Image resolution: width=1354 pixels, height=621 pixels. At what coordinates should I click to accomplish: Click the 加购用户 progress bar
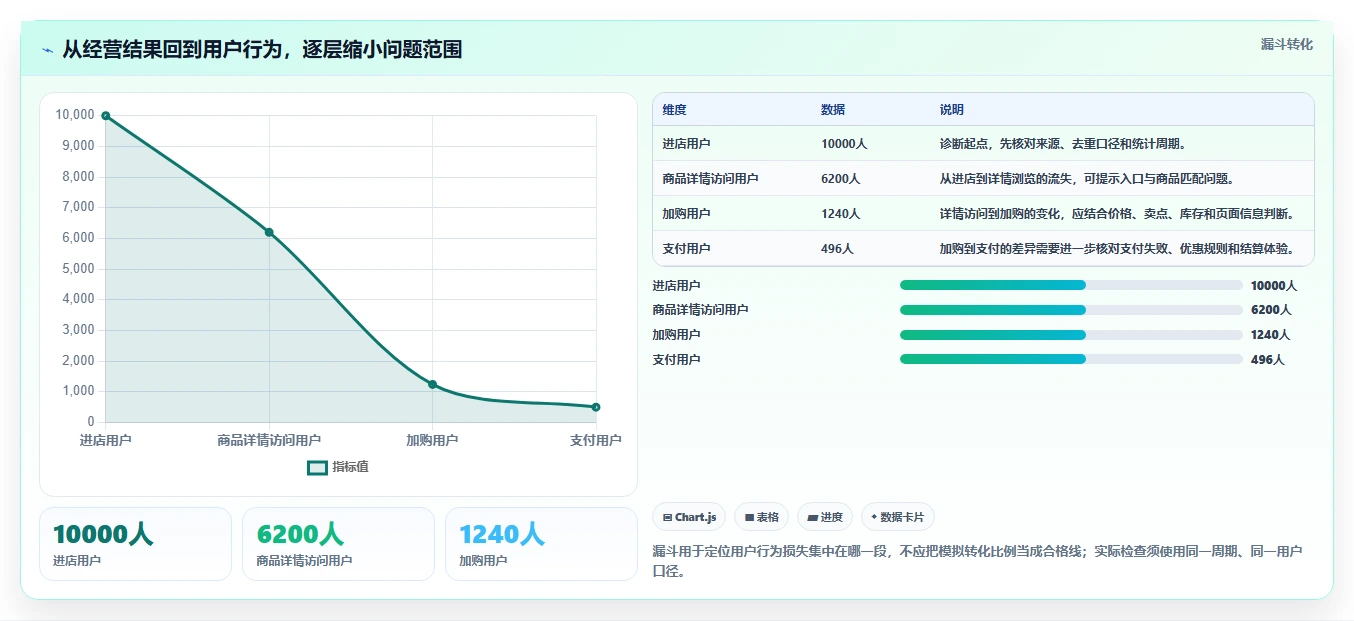[1071, 335]
